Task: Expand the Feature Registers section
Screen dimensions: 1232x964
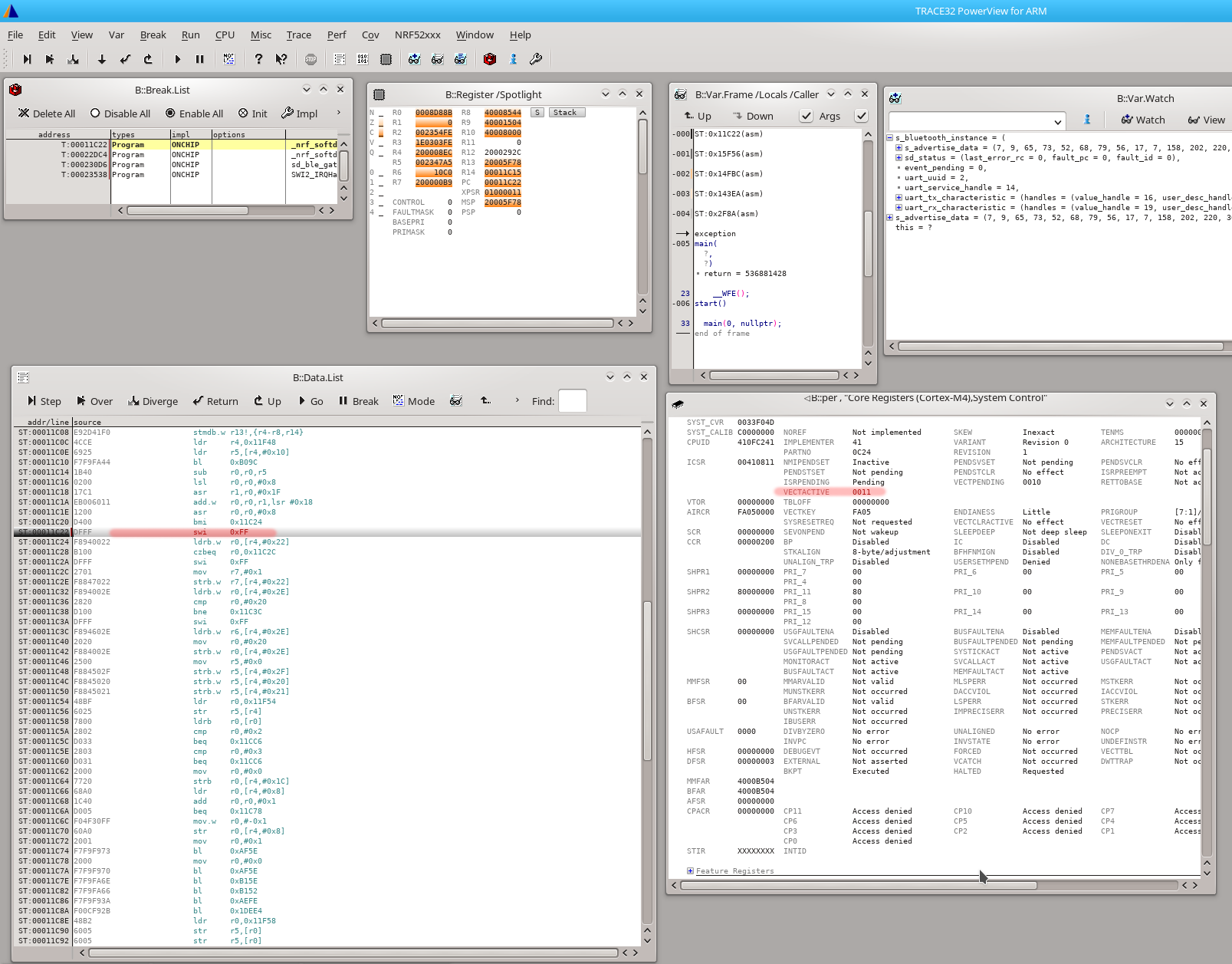Action: tap(690, 871)
